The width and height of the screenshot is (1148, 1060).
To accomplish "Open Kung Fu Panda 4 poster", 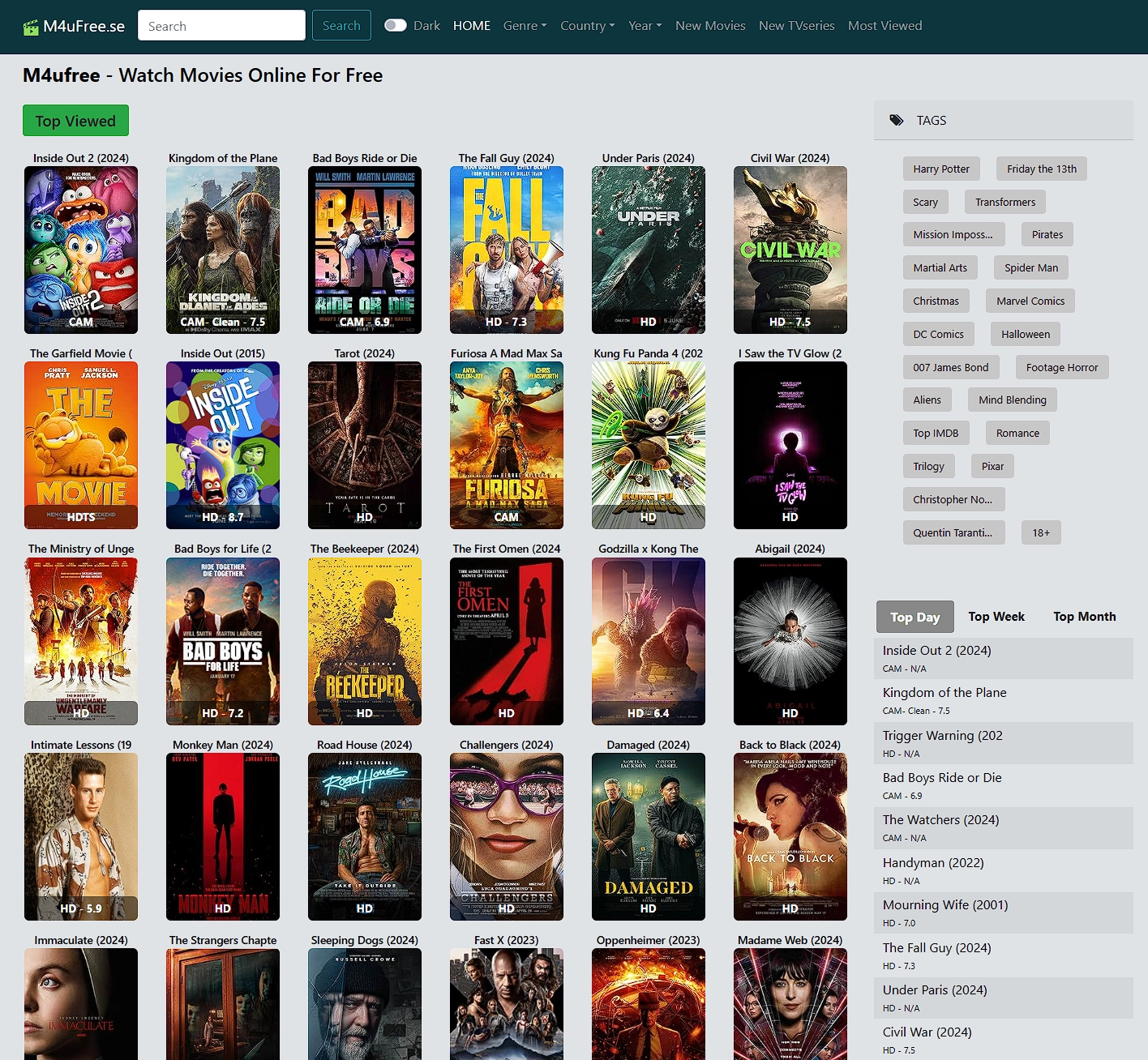I will [x=648, y=445].
